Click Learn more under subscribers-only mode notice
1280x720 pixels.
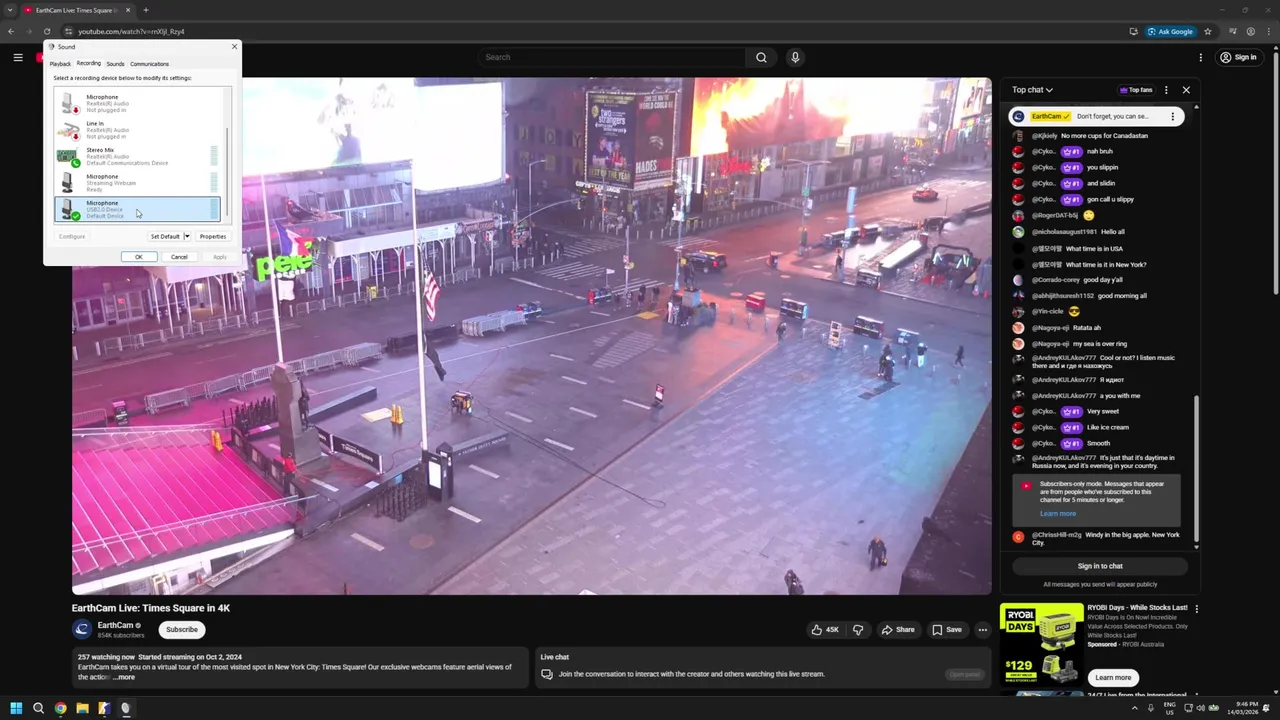[1058, 514]
